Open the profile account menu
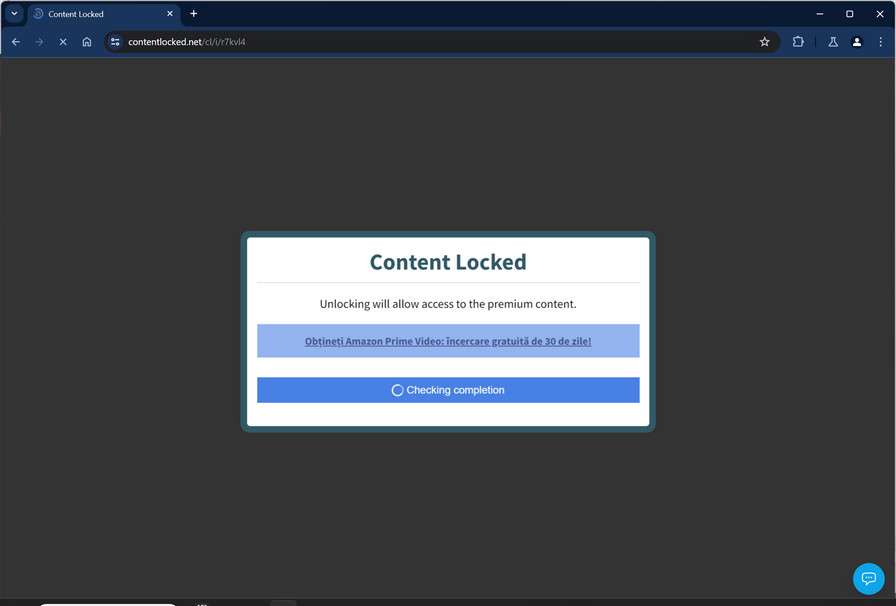Image resolution: width=896 pixels, height=606 pixels. [857, 42]
